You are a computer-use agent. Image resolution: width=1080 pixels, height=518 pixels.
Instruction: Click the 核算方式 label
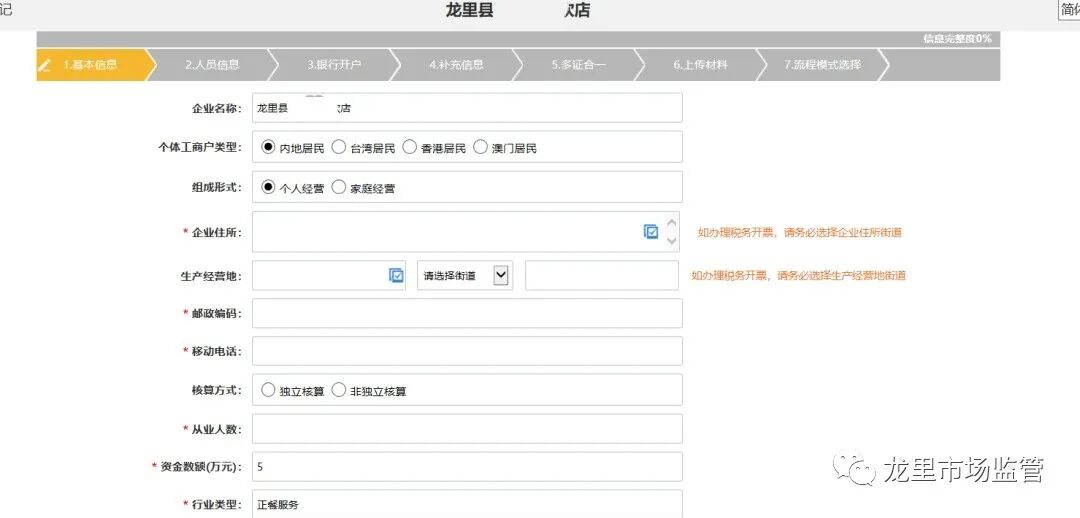click(216, 391)
